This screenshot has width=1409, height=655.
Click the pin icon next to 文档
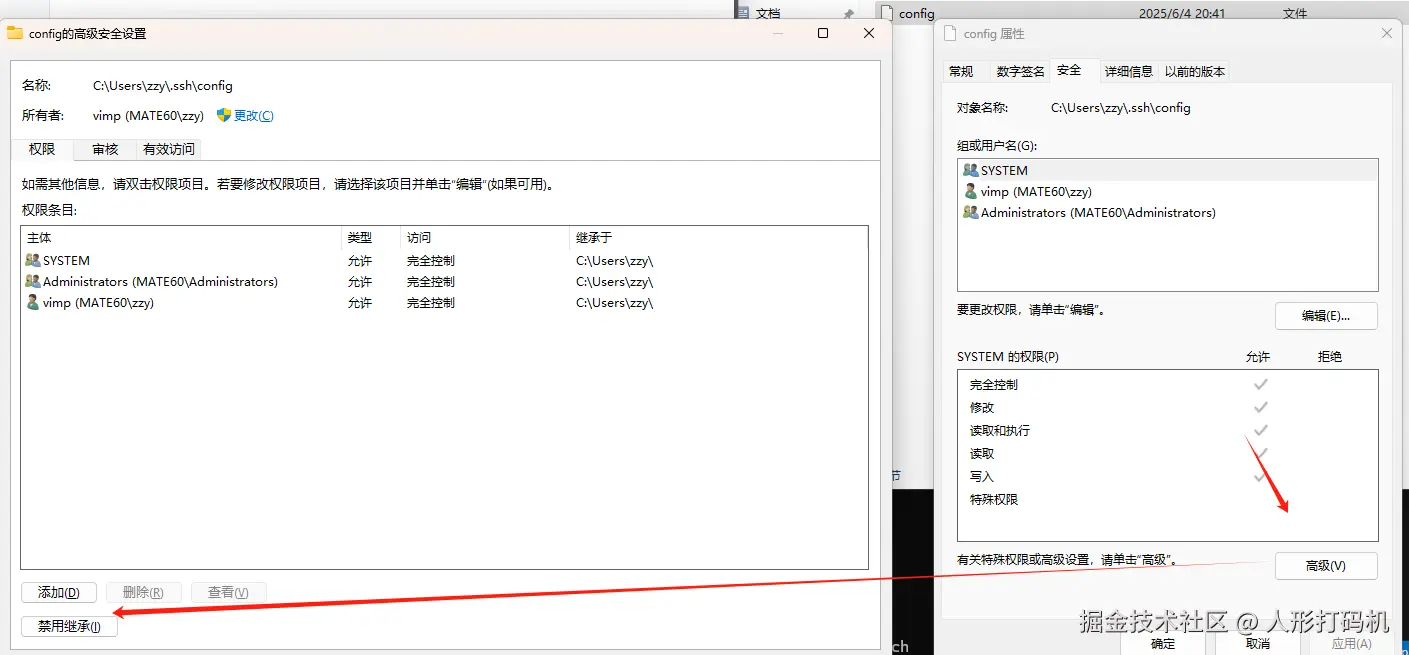click(849, 14)
